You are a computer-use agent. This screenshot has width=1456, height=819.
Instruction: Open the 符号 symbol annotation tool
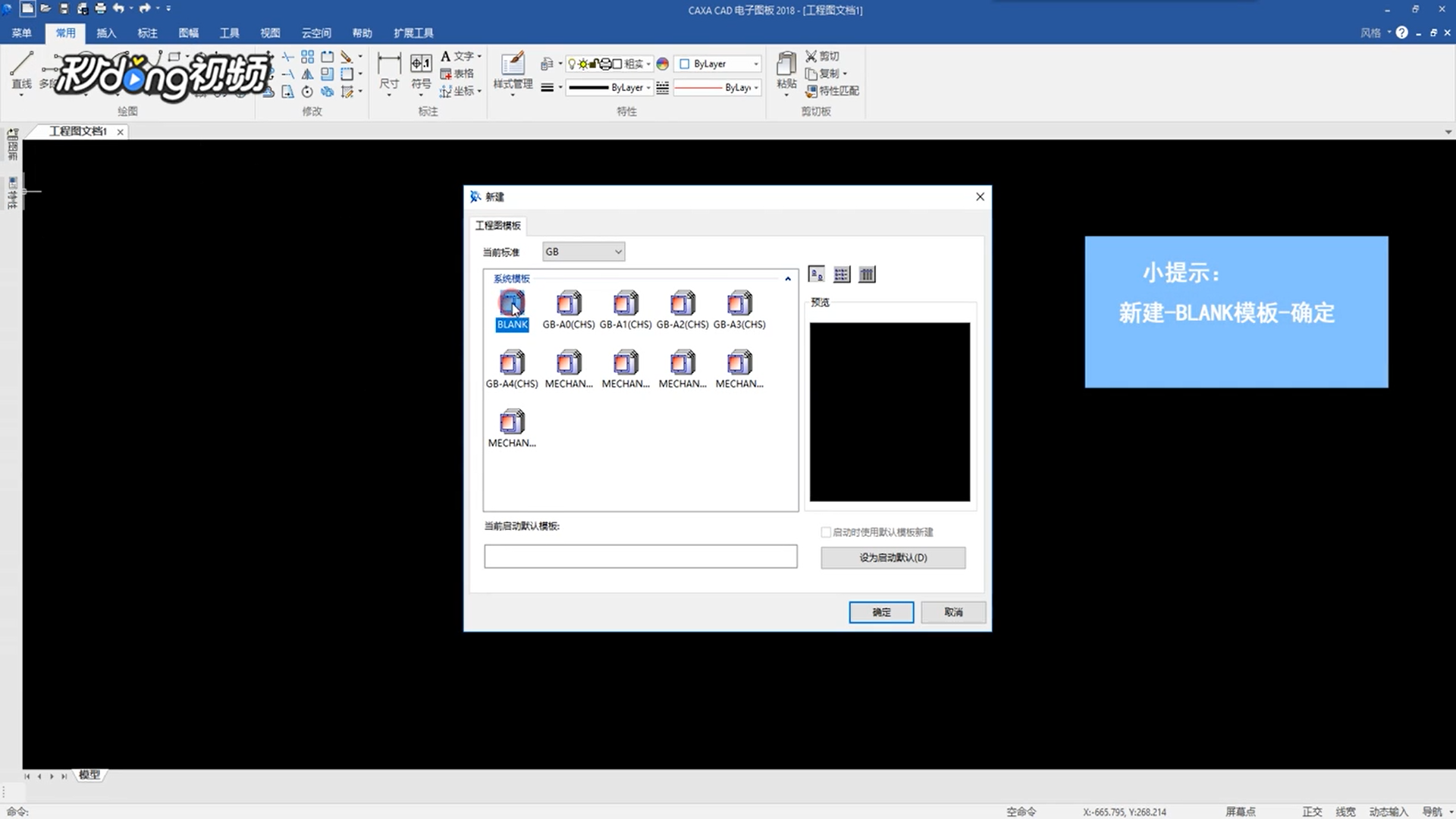pos(421,72)
